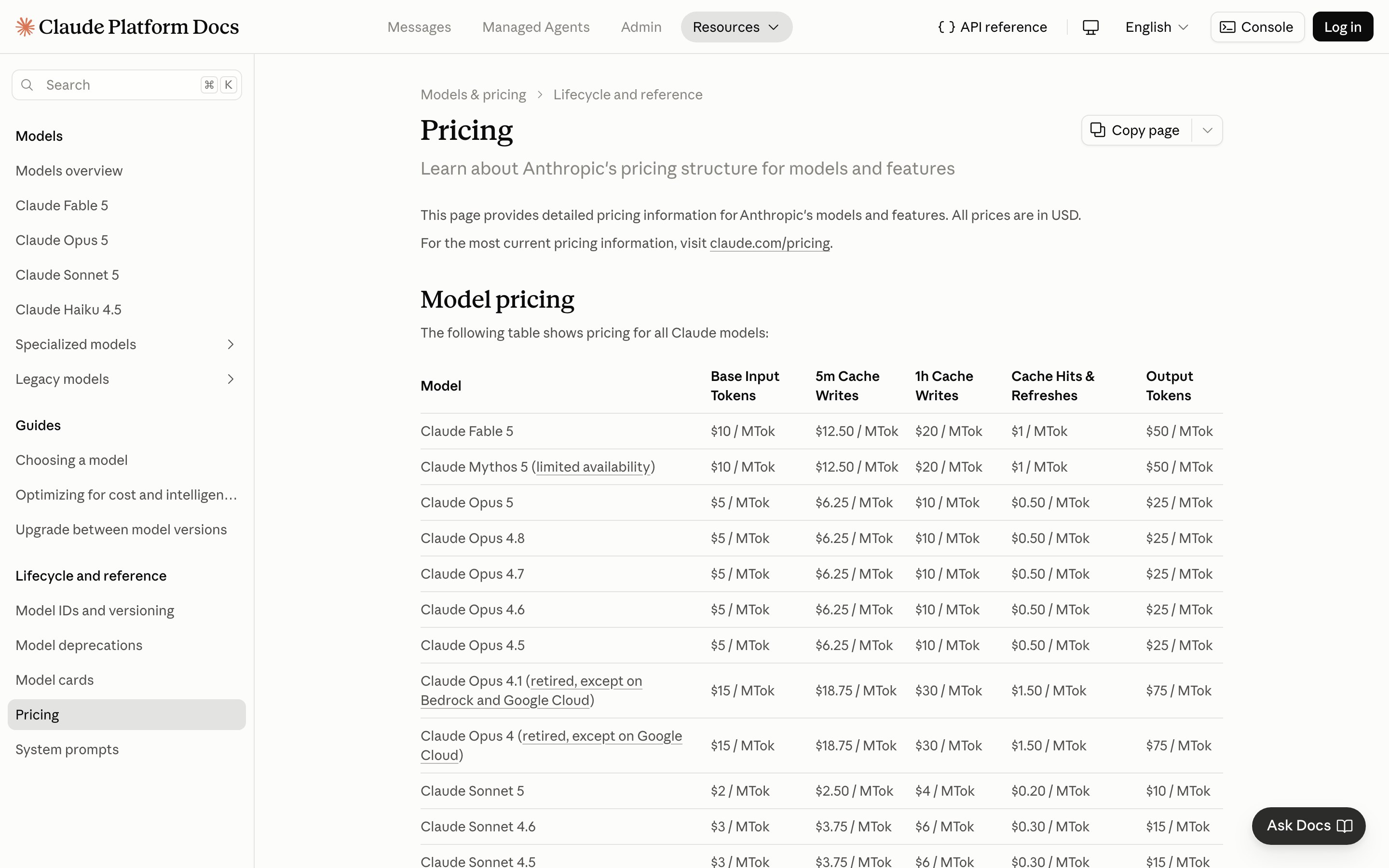Expand Specialized models in sidebar
Screen dimensions: 1389x868
(231, 344)
